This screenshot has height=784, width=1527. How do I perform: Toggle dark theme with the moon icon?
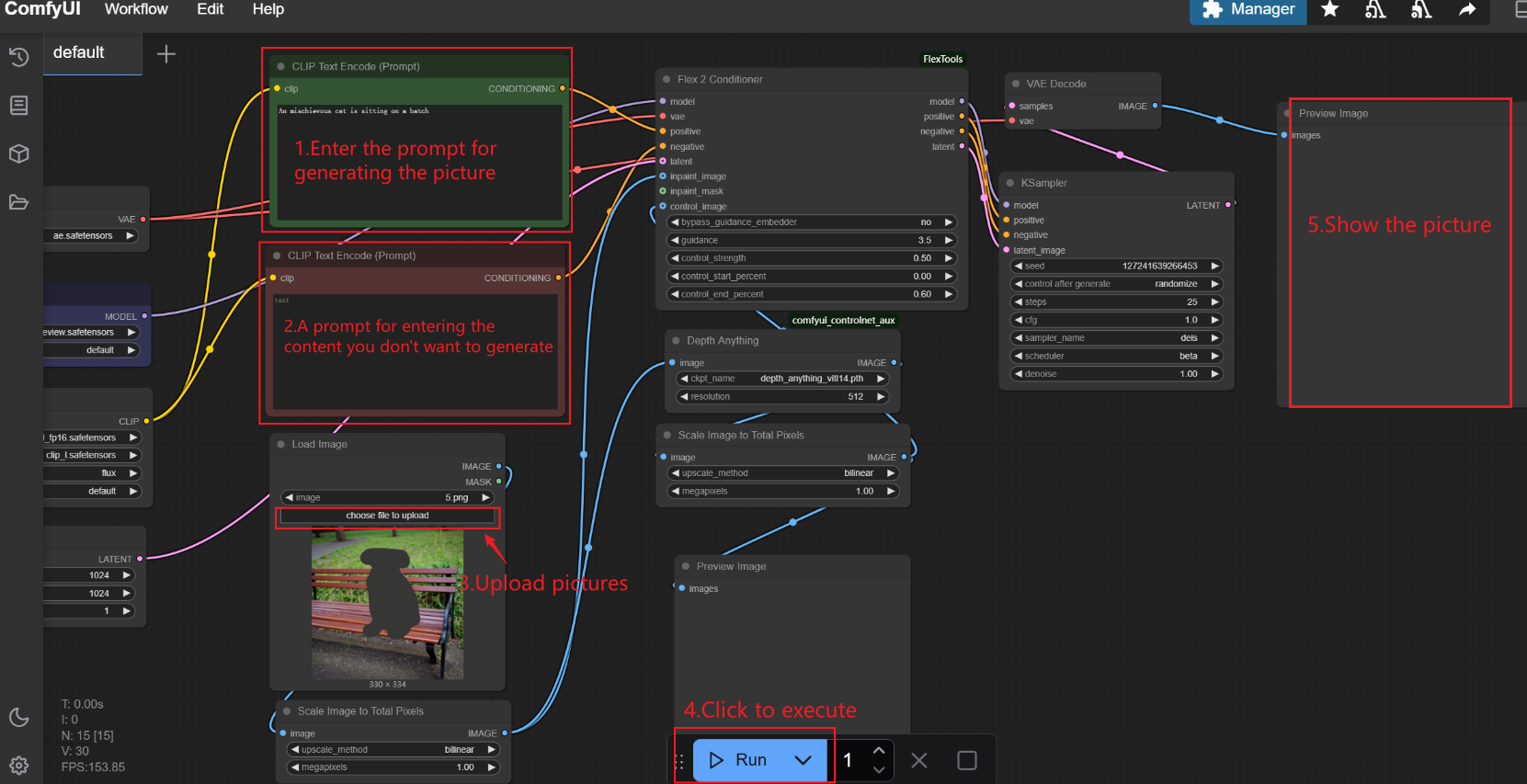coord(18,718)
